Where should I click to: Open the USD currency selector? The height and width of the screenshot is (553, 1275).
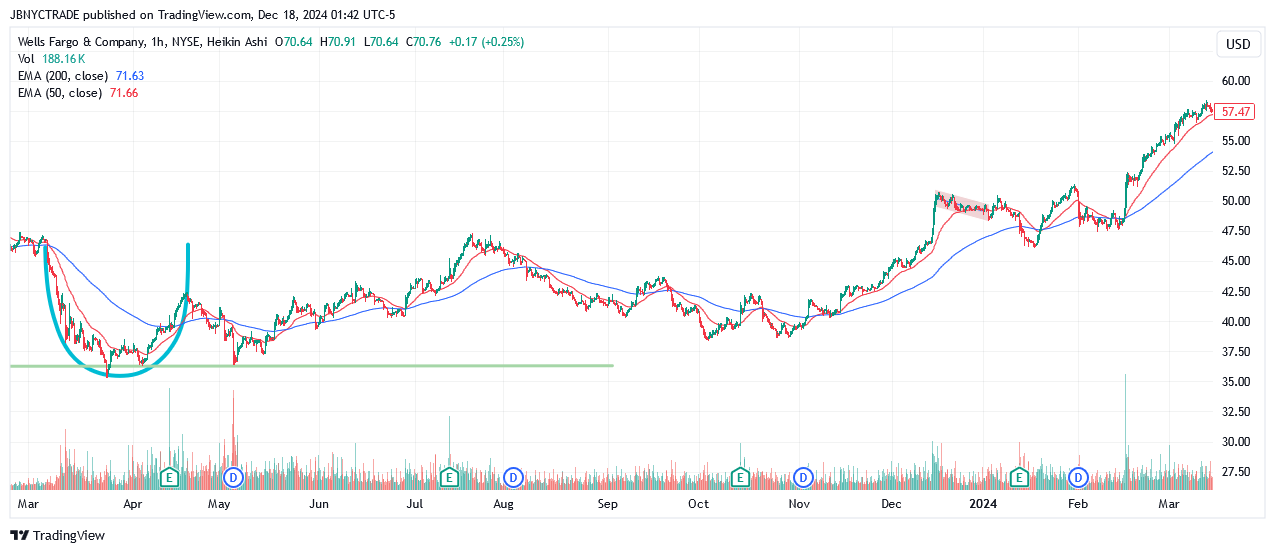tap(1238, 44)
